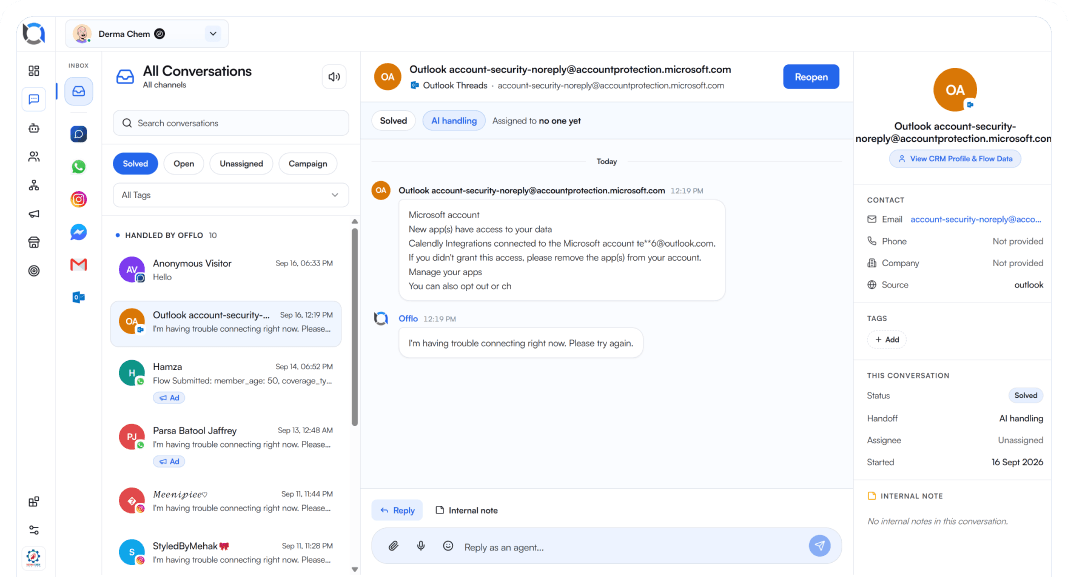1068x577 pixels.
Task: Select the Open filter tab
Action: point(184,163)
